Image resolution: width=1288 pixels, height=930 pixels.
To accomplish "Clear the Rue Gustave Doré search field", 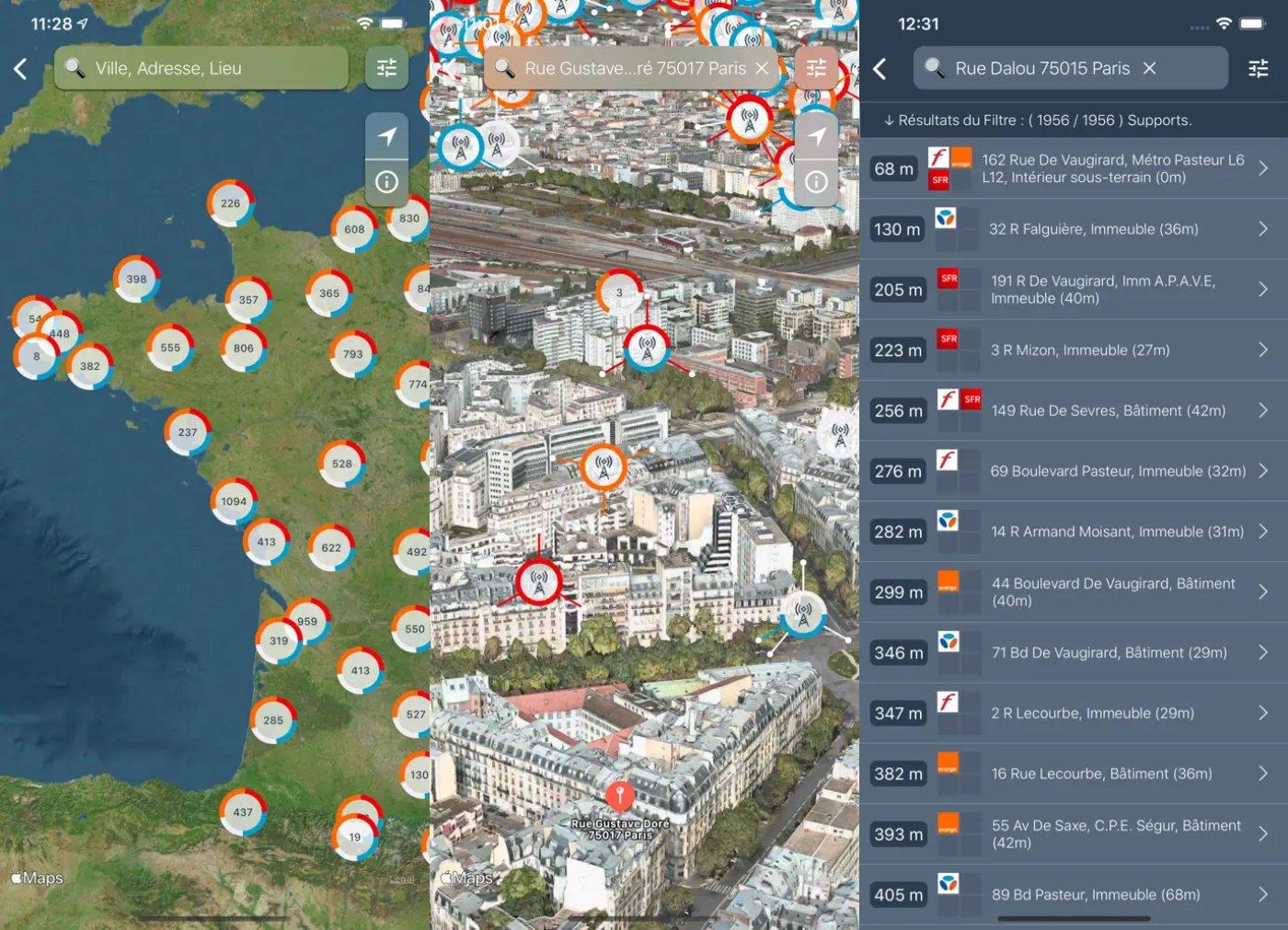I will pos(762,69).
